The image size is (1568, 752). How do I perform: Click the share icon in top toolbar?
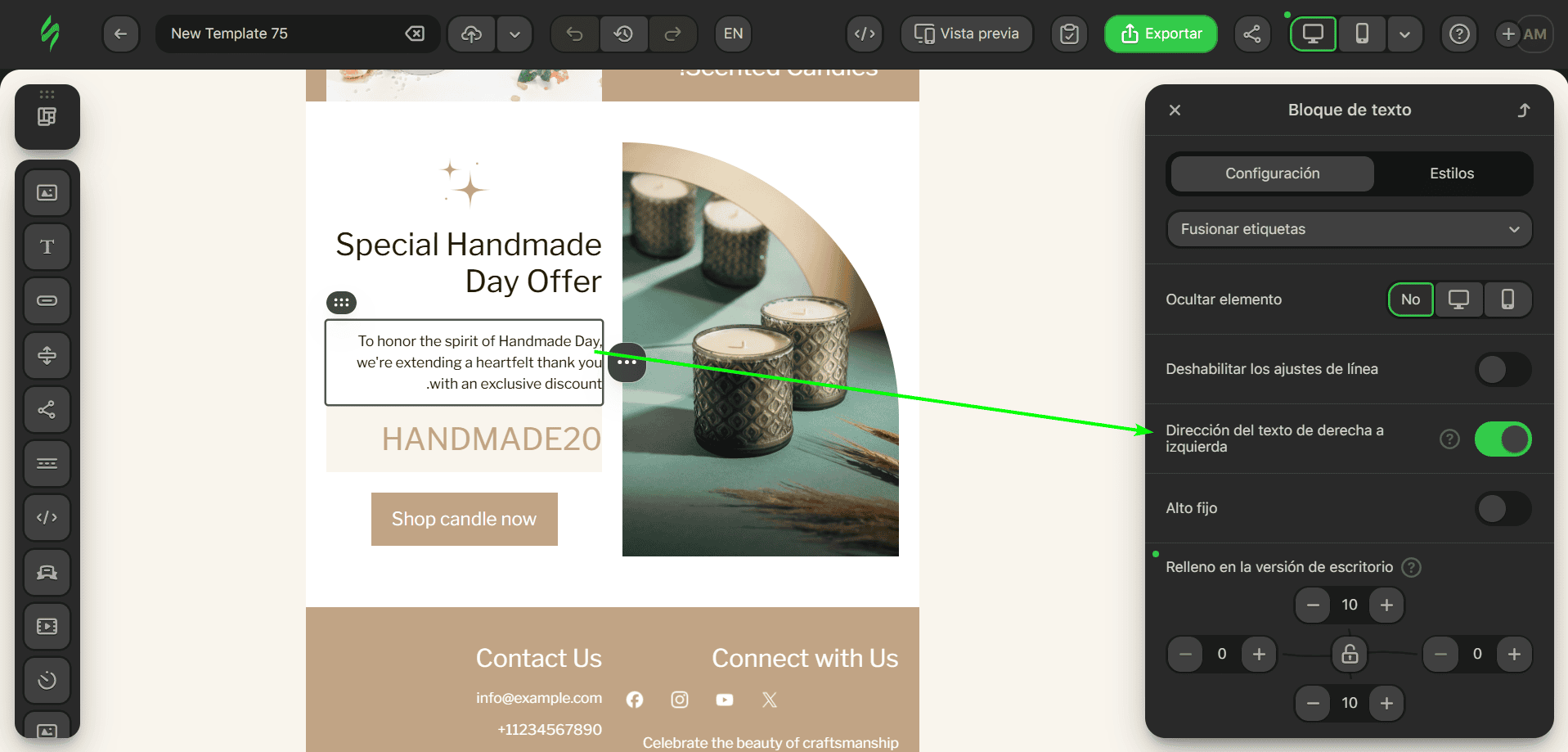(x=1251, y=34)
